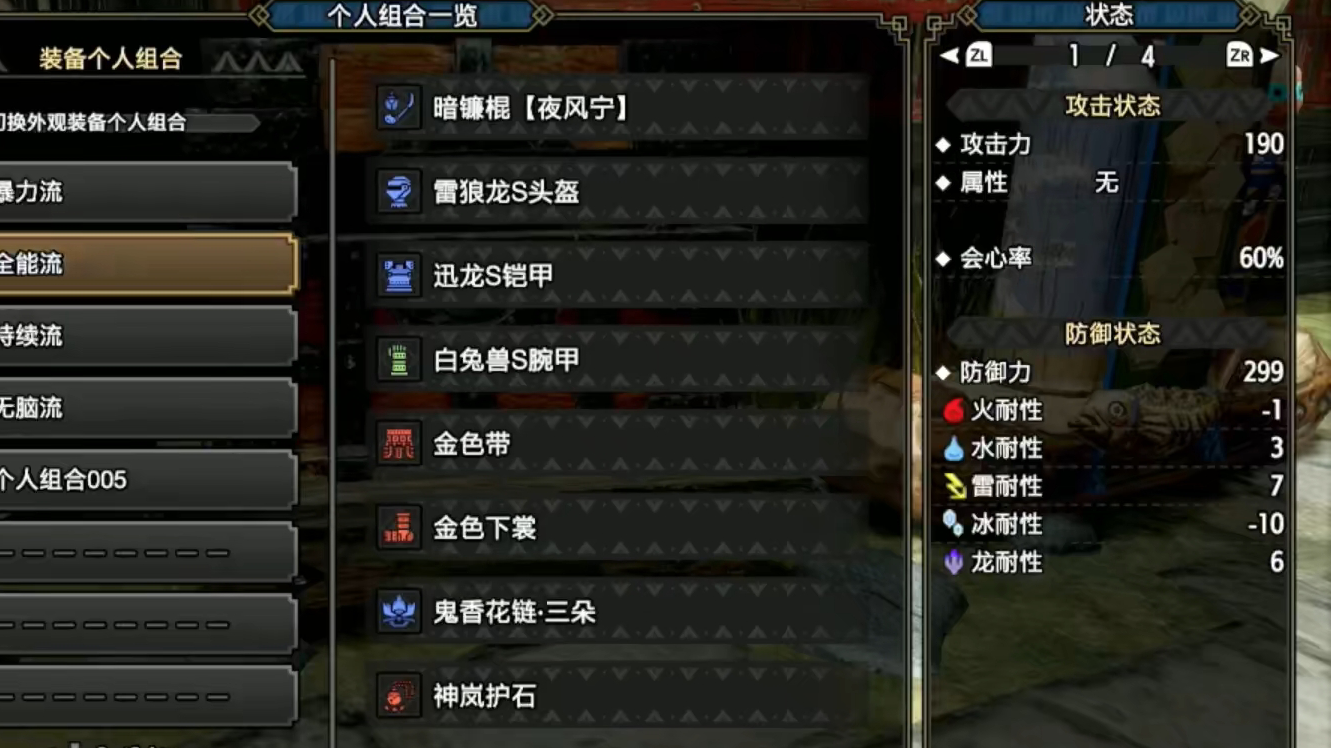Click the 雷狼龙S头盔 helmet icon
1331x748 pixels.
pyautogui.click(x=398, y=191)
